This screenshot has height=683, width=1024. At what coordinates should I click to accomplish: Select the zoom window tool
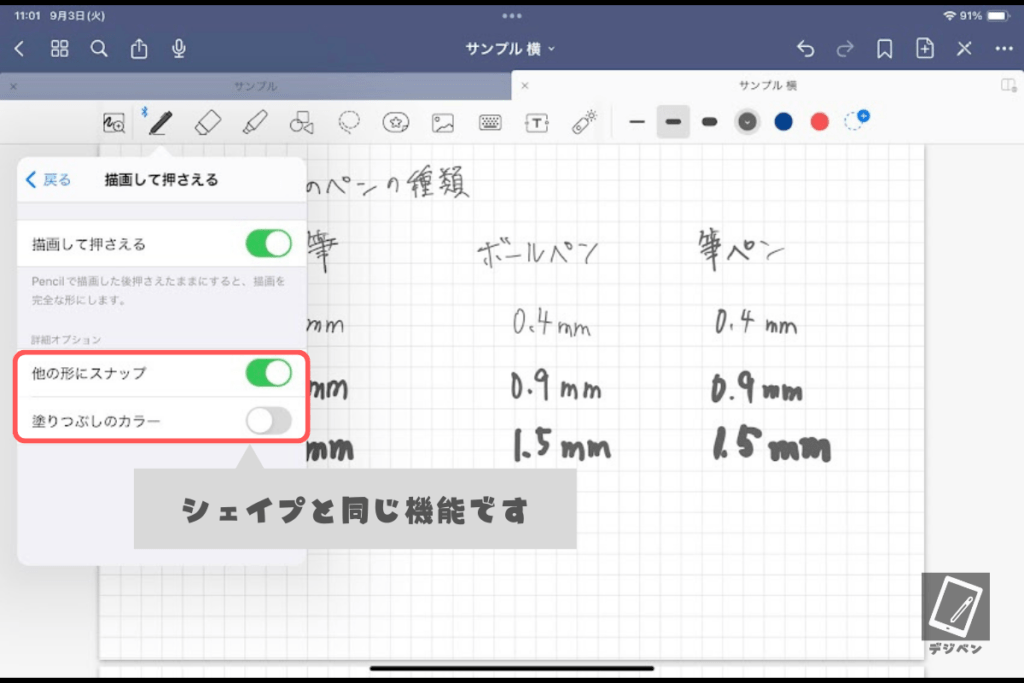coord(114,123)
